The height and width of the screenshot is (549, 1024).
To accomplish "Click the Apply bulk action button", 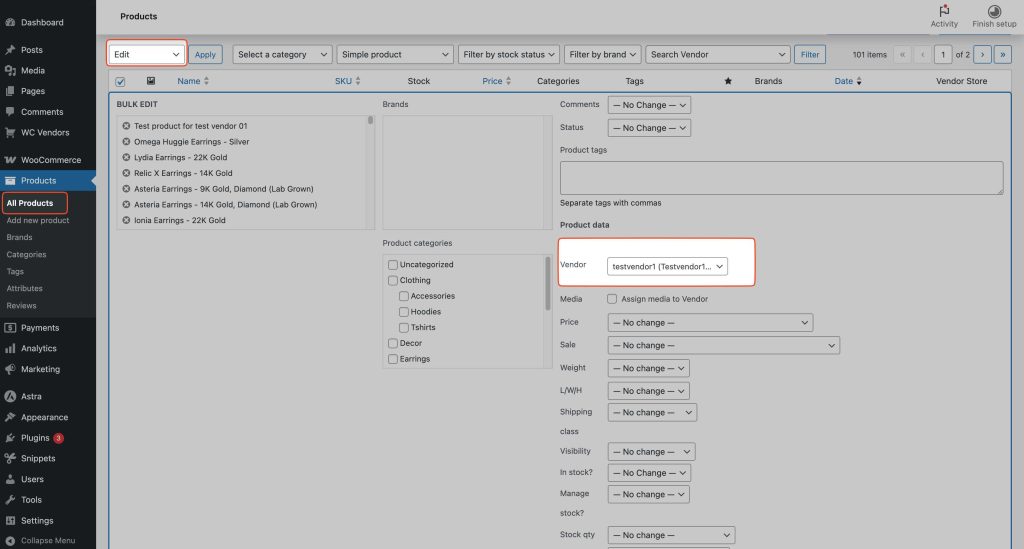I will click(x=205, y=54).
